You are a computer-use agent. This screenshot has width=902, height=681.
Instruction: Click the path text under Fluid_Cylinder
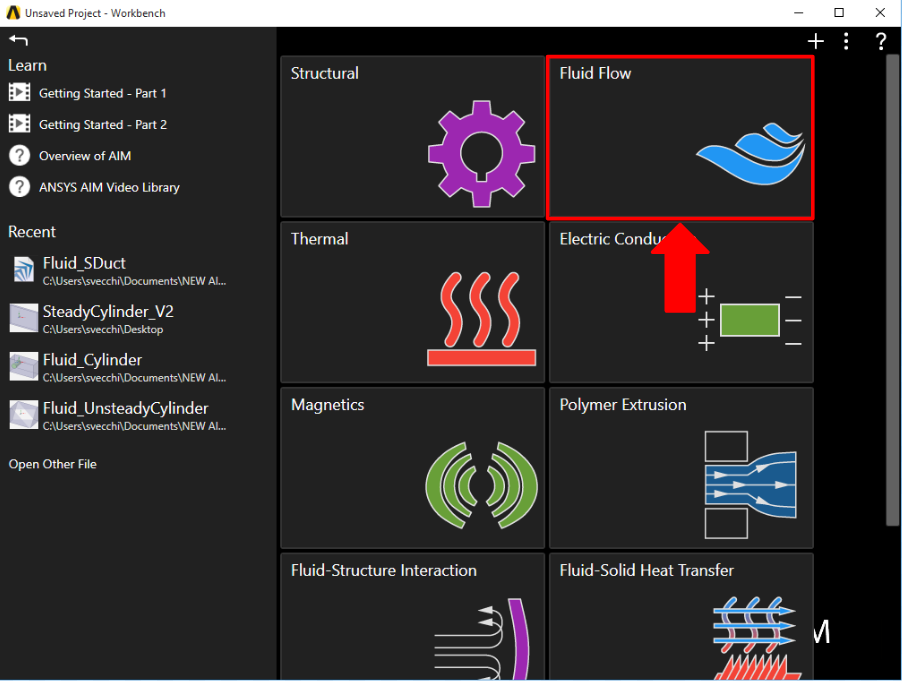coord(134,378)
